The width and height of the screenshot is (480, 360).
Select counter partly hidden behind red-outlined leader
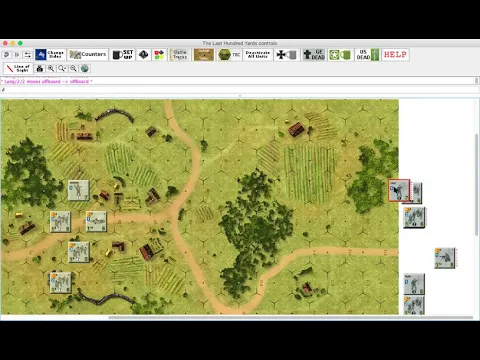(416, 193)
